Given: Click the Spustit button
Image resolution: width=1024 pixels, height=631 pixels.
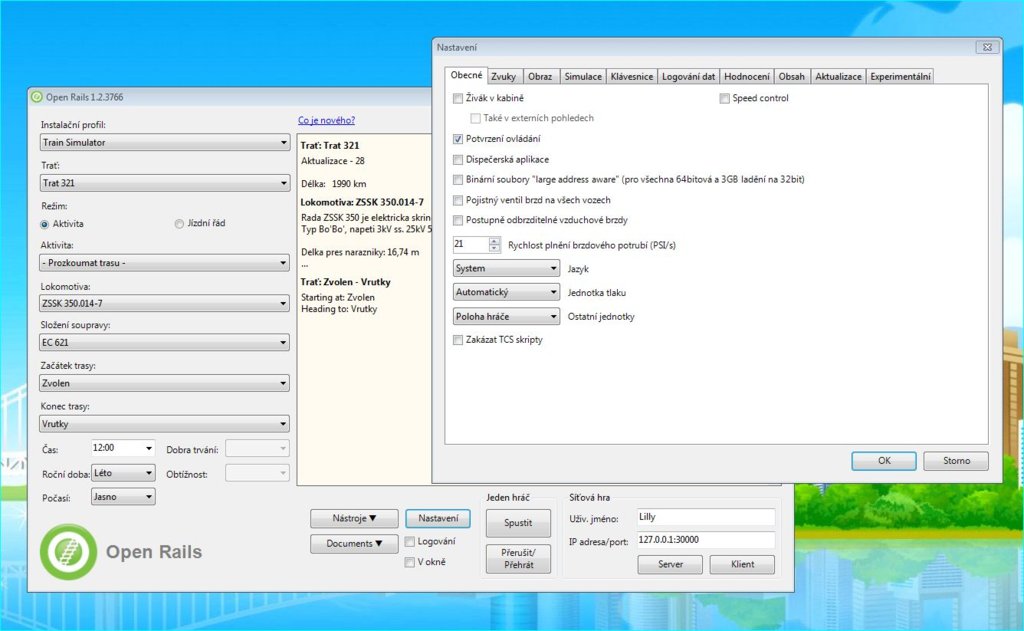Looking at the screenshot, I should tap(518, 523).
